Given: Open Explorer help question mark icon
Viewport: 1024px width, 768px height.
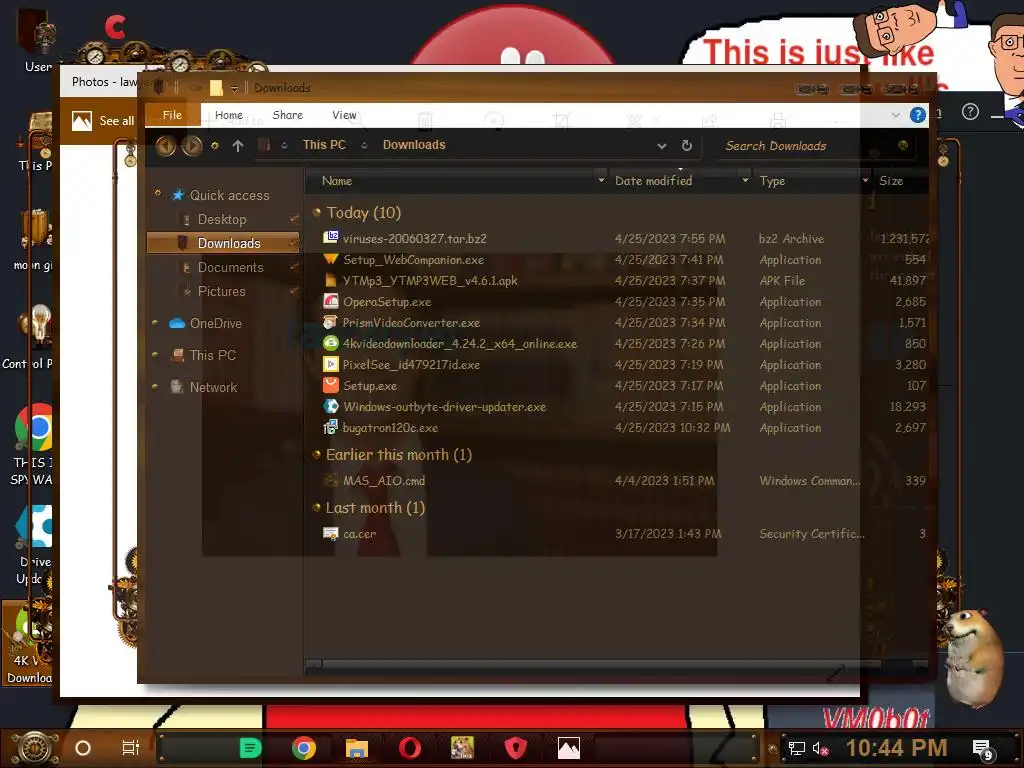Looking at the screenshot, I should click(x=918, y=116).
